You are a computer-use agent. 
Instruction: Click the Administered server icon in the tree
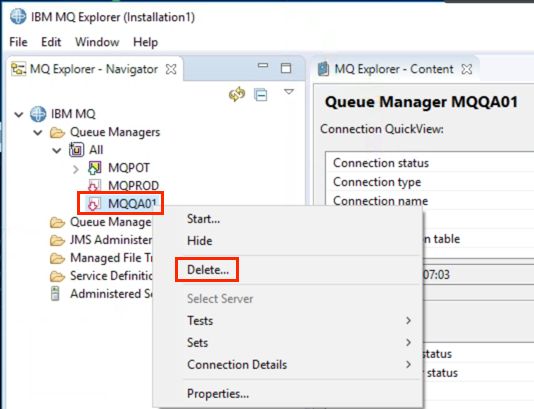pyautogui.click(x=55, y=294)
